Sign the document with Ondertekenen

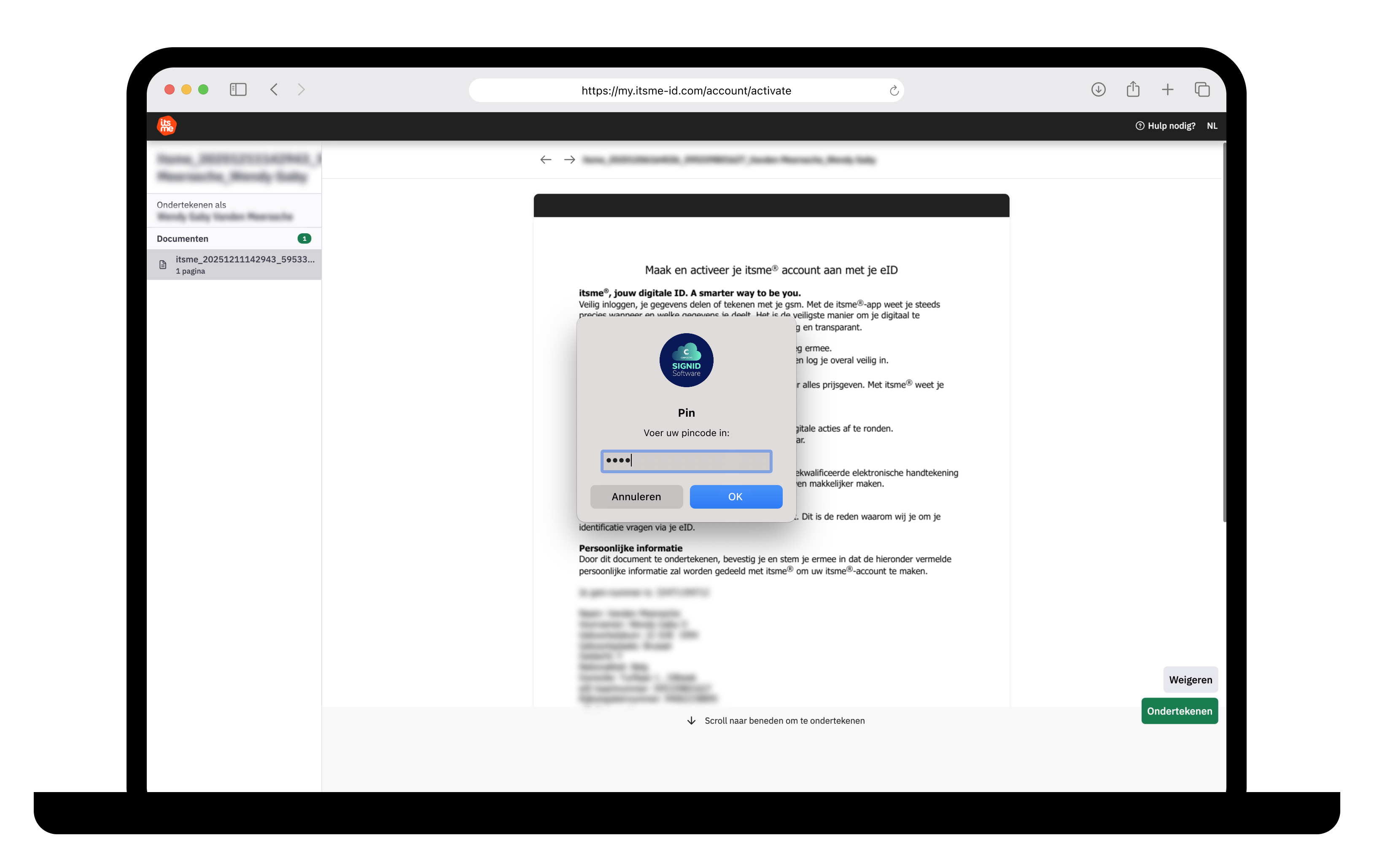pyautogui.click(x=1179, y=711)
